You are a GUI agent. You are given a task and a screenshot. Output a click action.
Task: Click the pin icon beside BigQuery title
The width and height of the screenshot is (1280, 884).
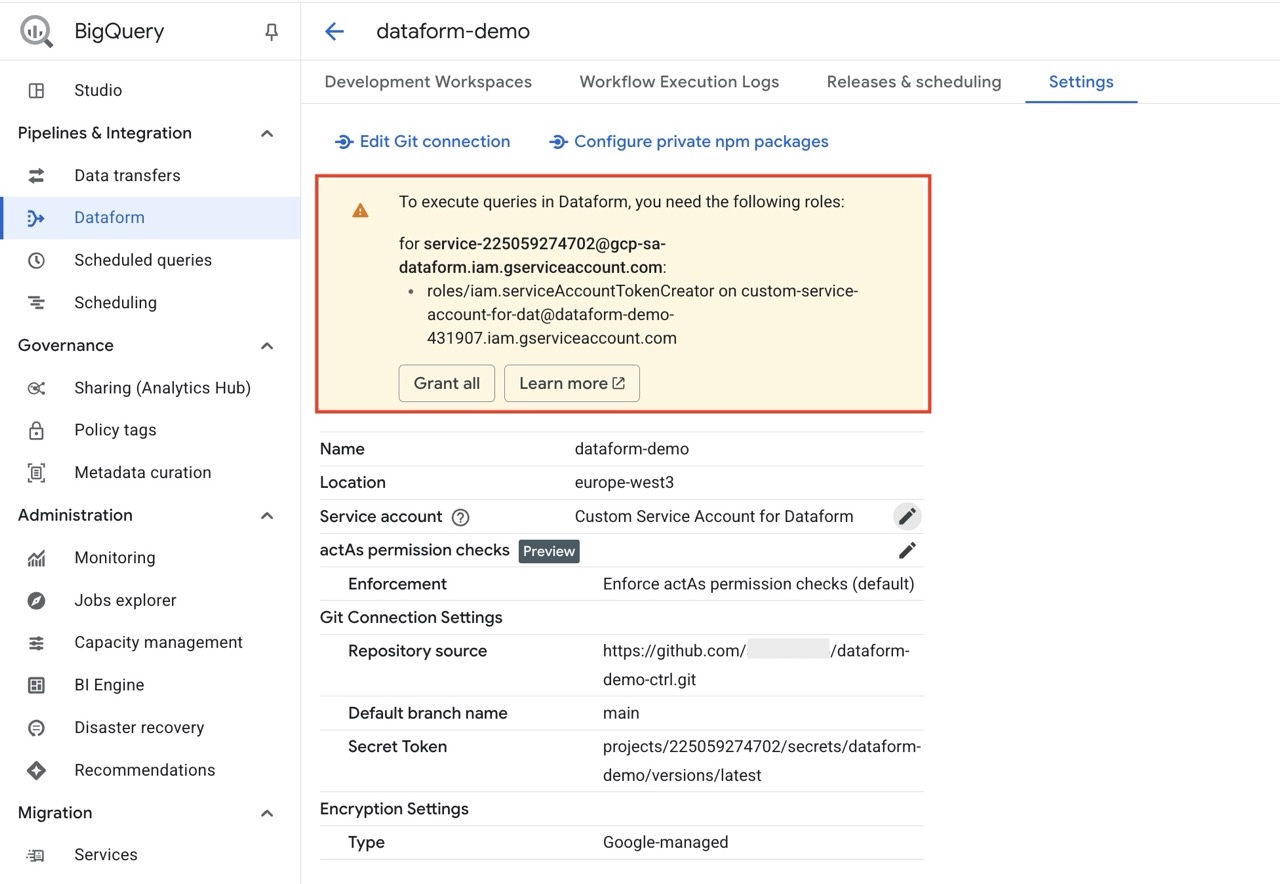point(271,32)
